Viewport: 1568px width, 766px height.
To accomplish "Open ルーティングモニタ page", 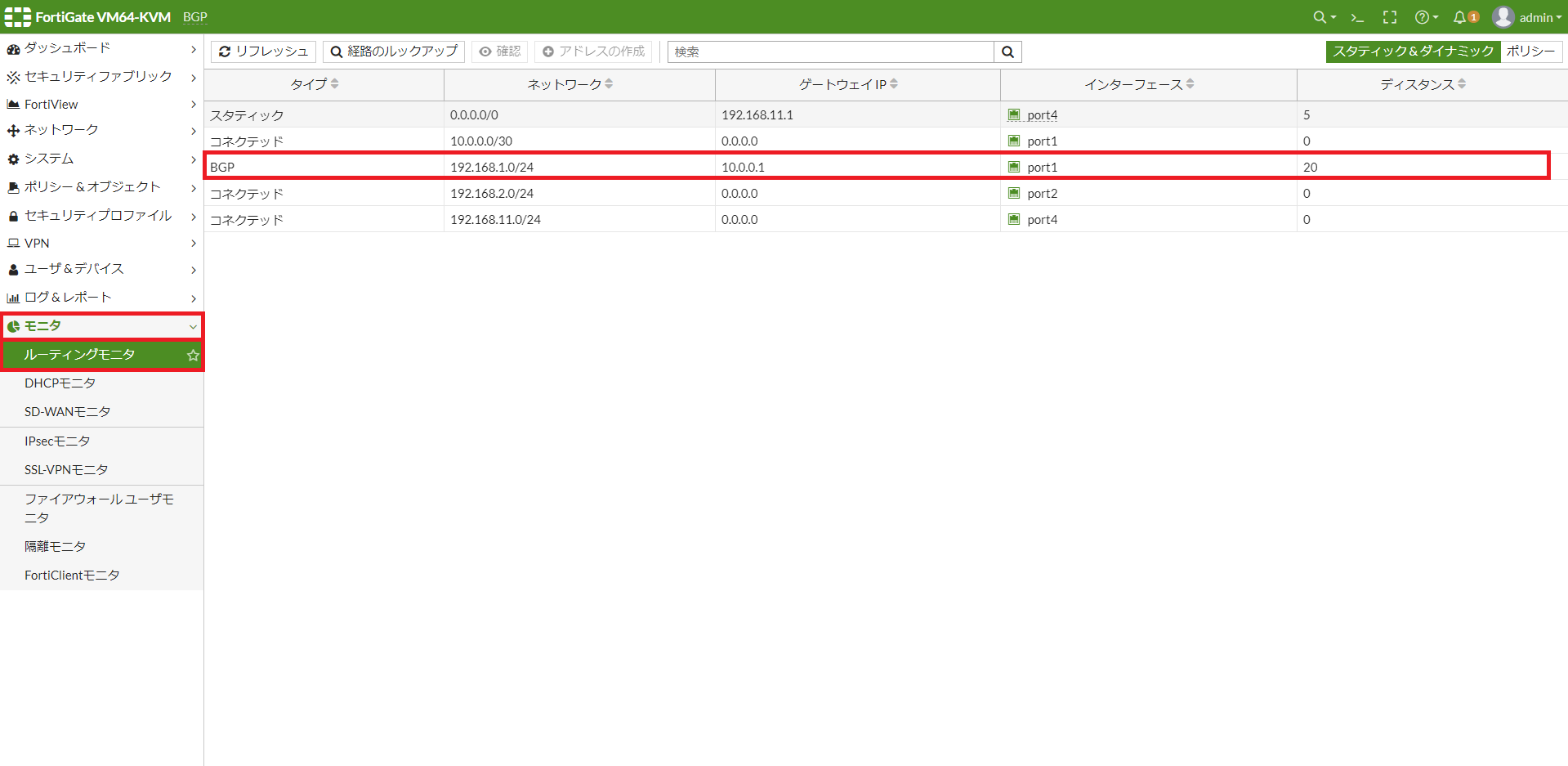I will tap(101, 355).
